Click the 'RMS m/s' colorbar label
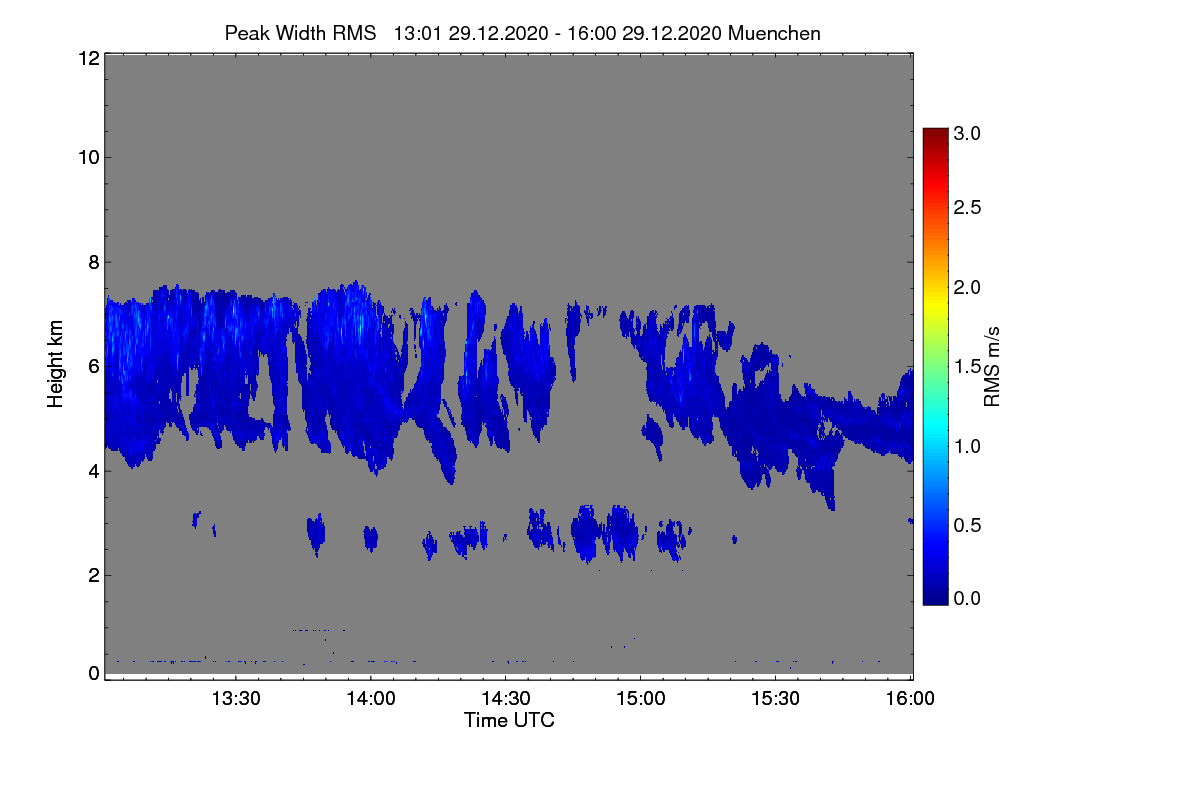Viewport: 1200px width, 800px height. click(x=992, y=366)
